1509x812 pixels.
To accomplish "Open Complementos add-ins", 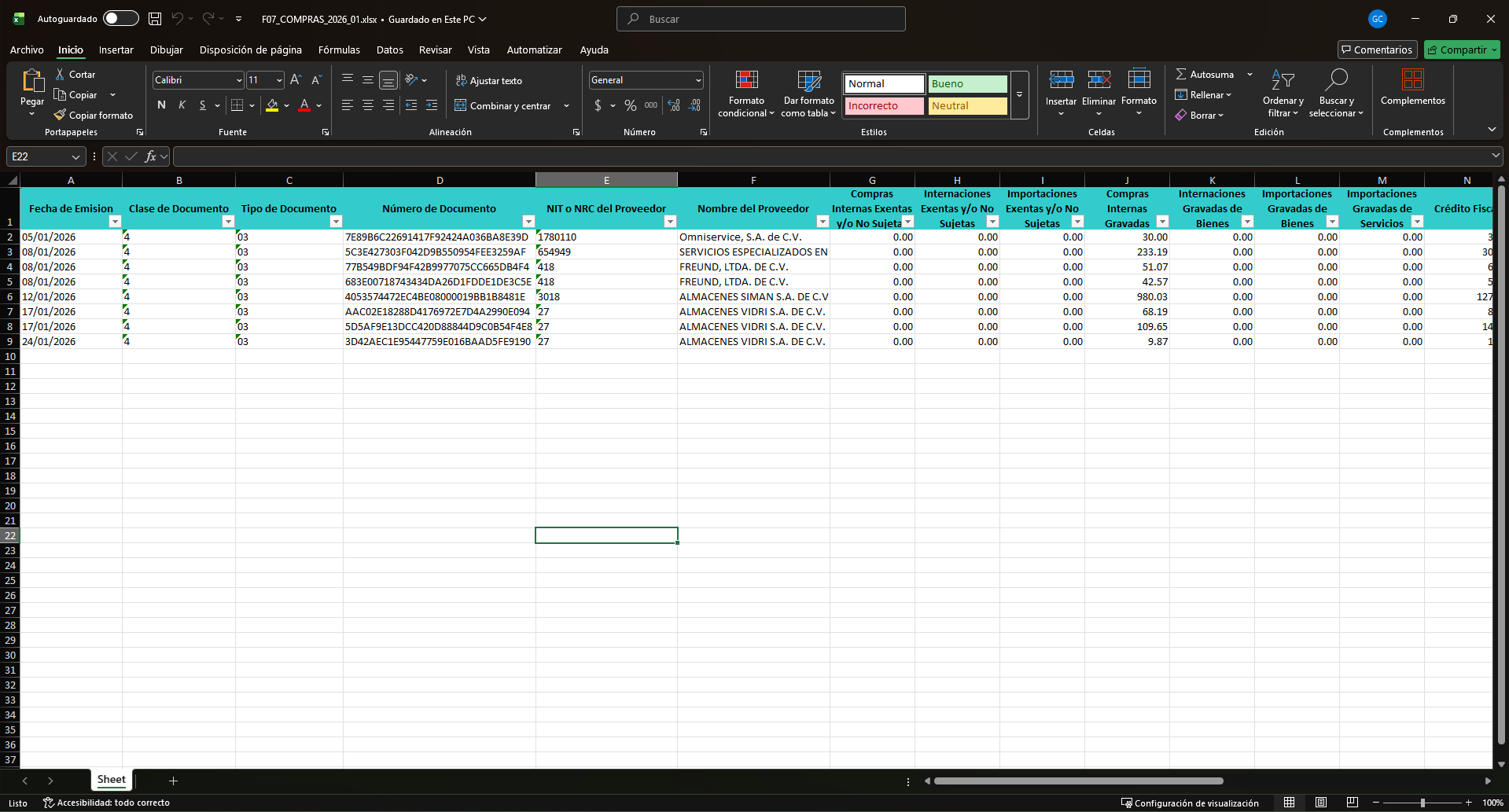I will tap(1412, 87).
